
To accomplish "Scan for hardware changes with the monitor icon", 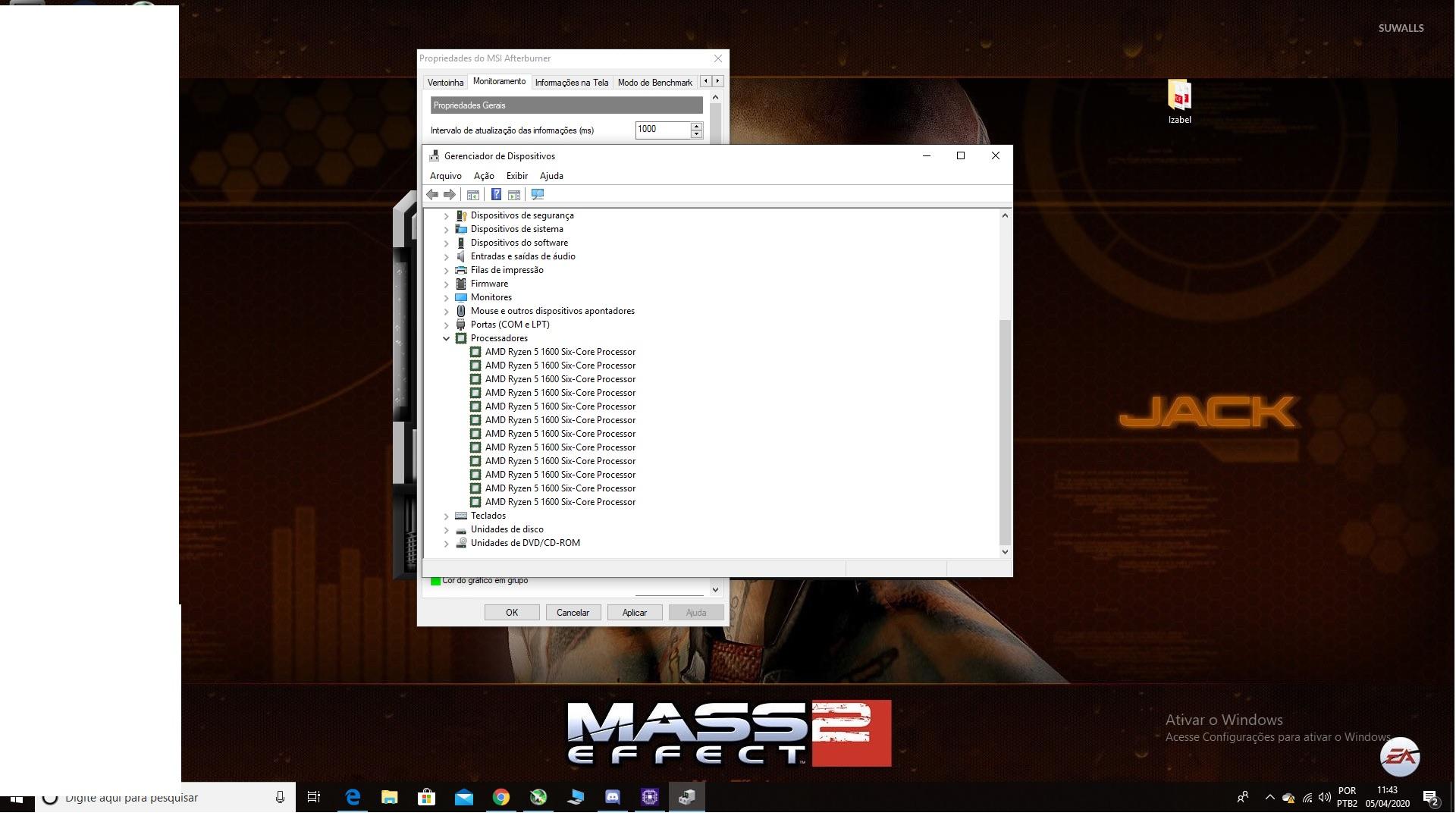I will tap(538, 195).
